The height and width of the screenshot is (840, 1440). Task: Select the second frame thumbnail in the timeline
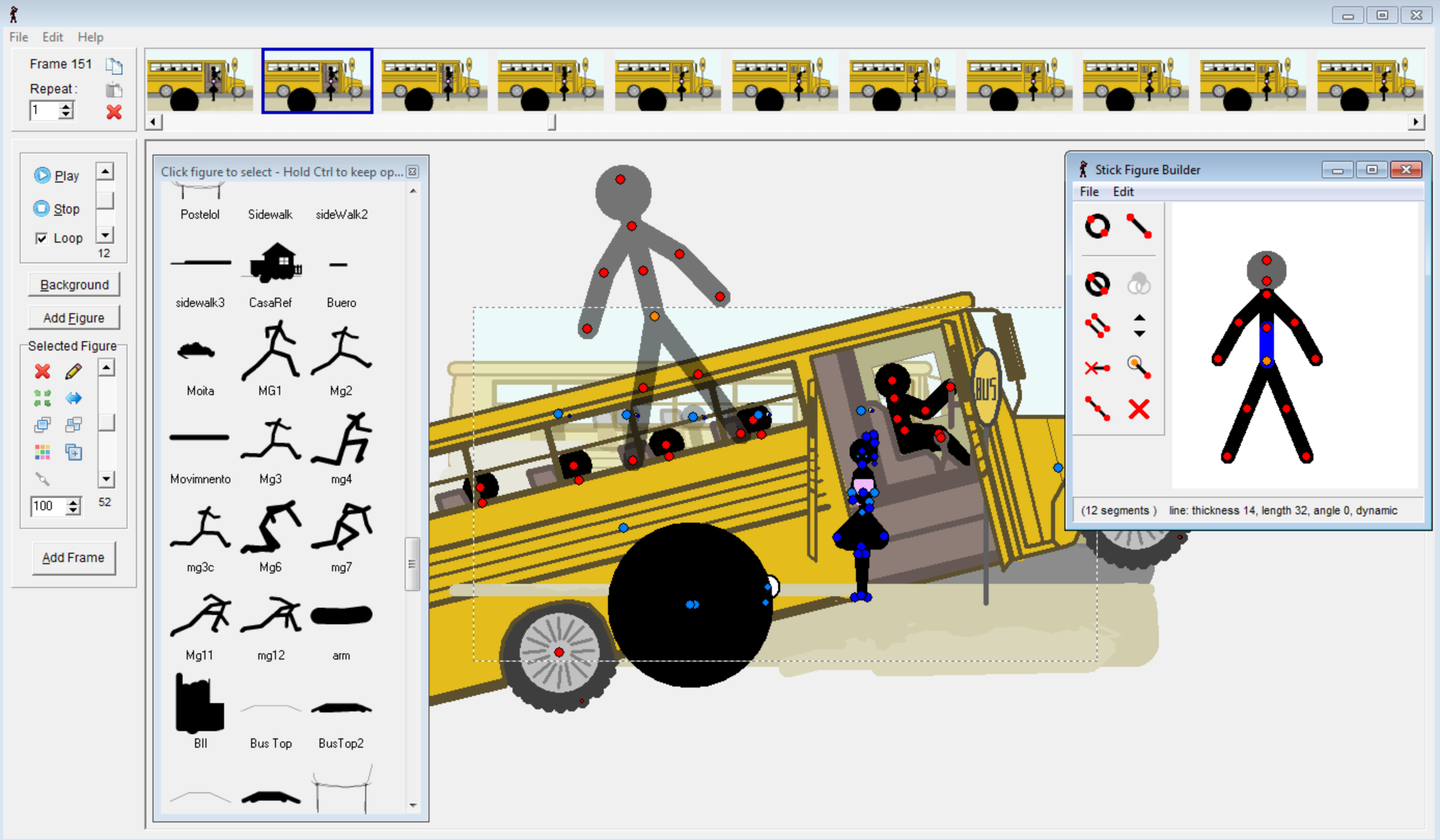tap(317, 81)
